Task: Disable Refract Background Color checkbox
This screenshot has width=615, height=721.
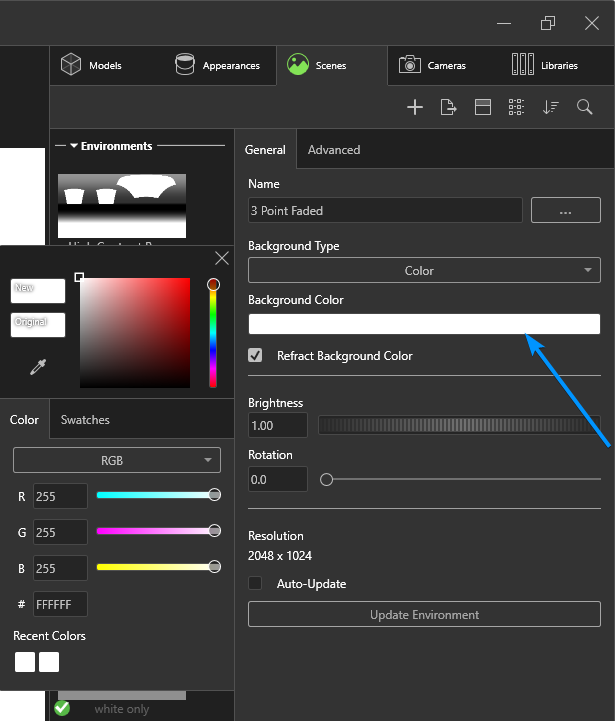Action: click(x=256, y=355)
